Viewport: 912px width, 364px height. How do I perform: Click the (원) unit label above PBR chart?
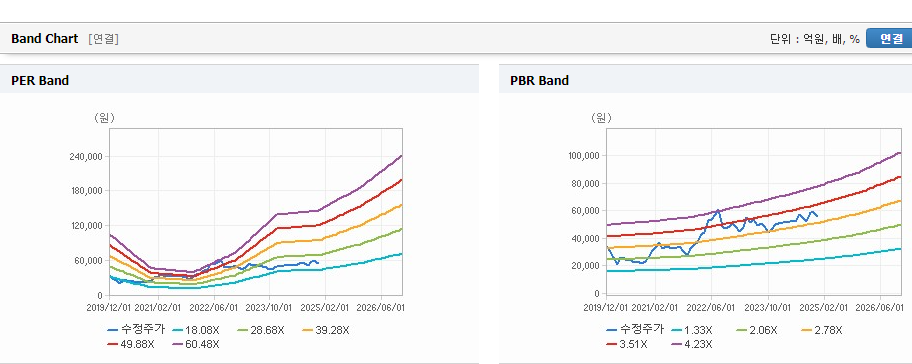(x=601, y=118)
